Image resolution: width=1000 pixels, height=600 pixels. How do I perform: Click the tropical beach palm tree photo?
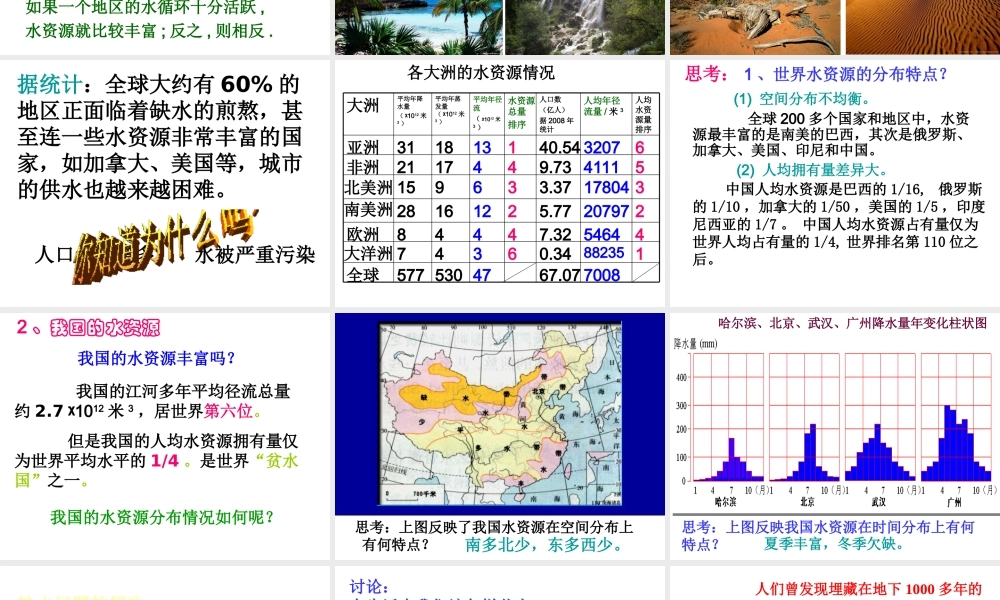click(x=419, y=27)
